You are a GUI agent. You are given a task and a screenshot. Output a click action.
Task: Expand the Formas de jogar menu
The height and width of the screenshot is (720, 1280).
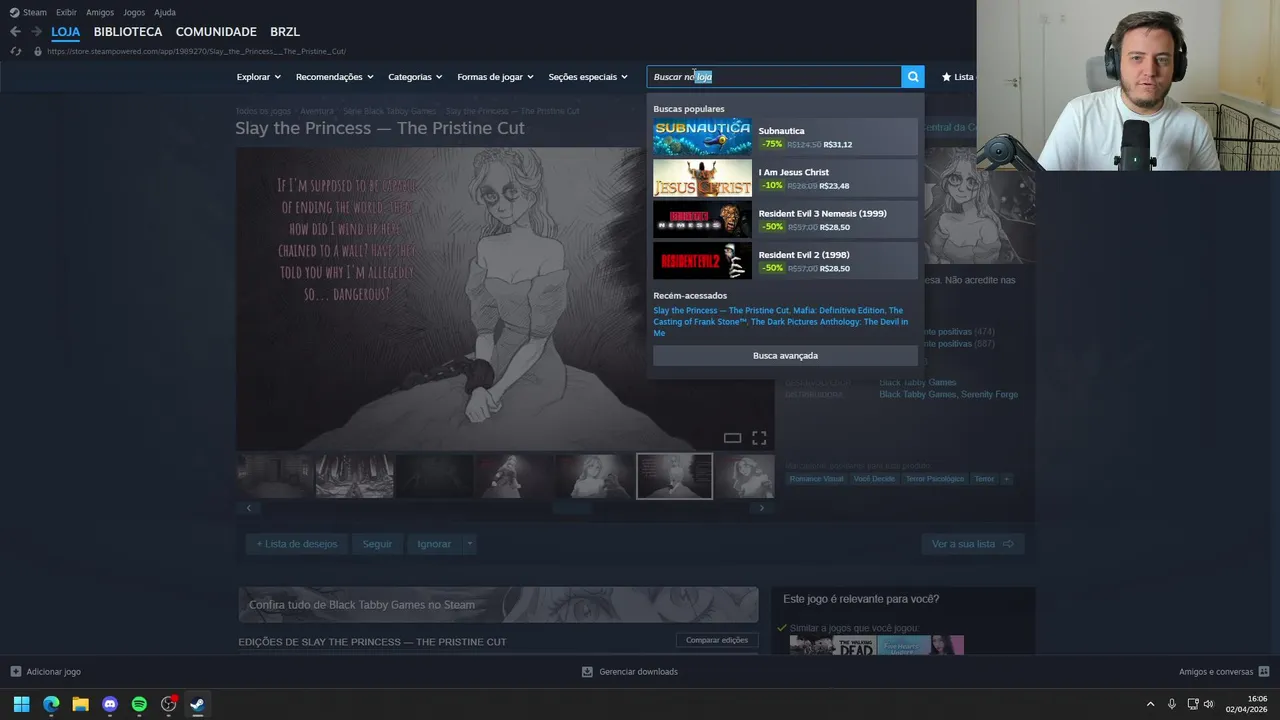click(495, 77)
